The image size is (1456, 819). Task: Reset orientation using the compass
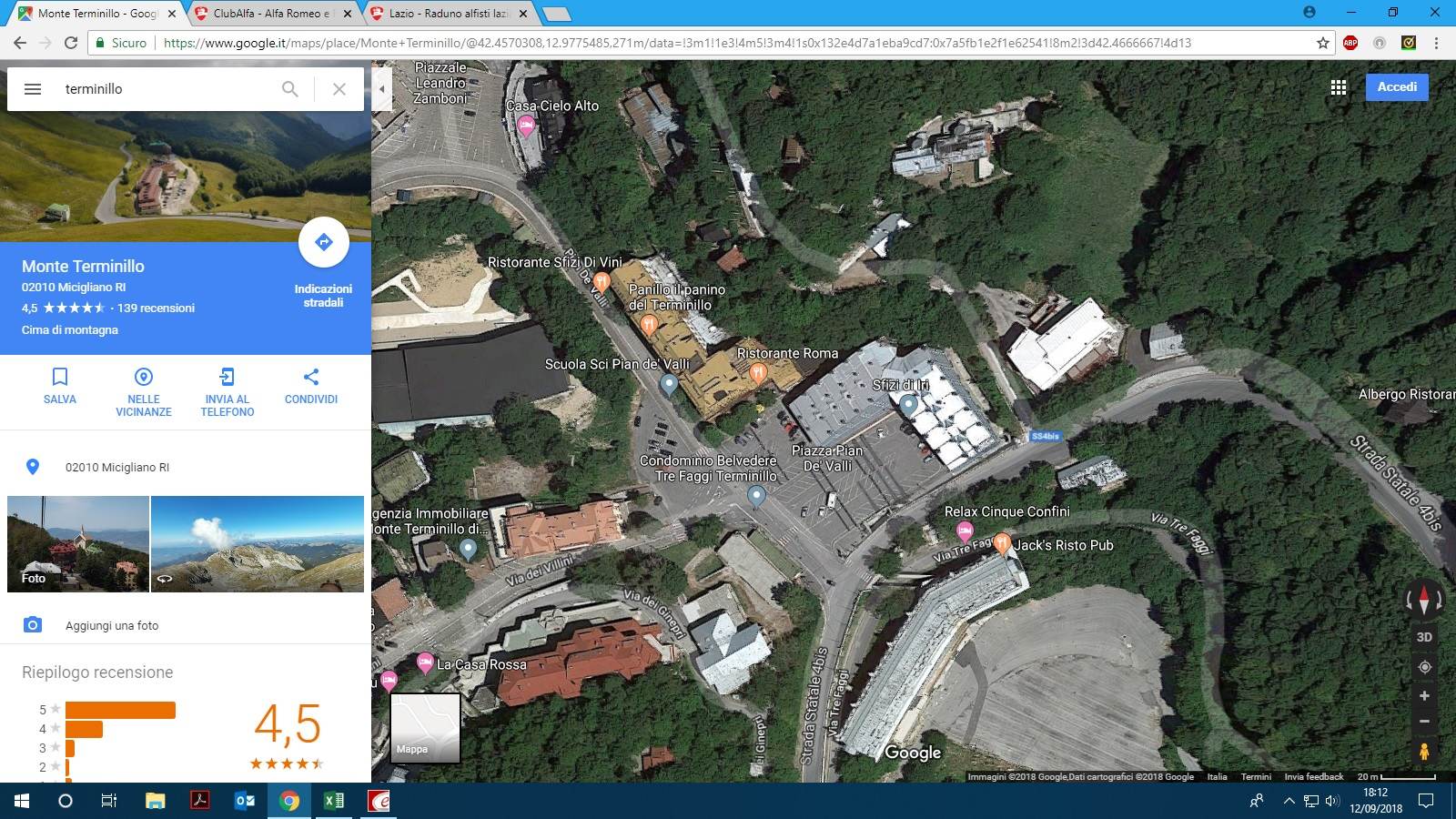[x=1424, y=601]
